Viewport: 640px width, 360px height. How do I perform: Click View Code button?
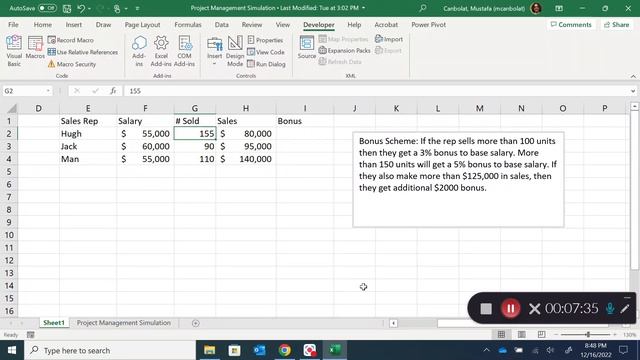tap(266, 52)
